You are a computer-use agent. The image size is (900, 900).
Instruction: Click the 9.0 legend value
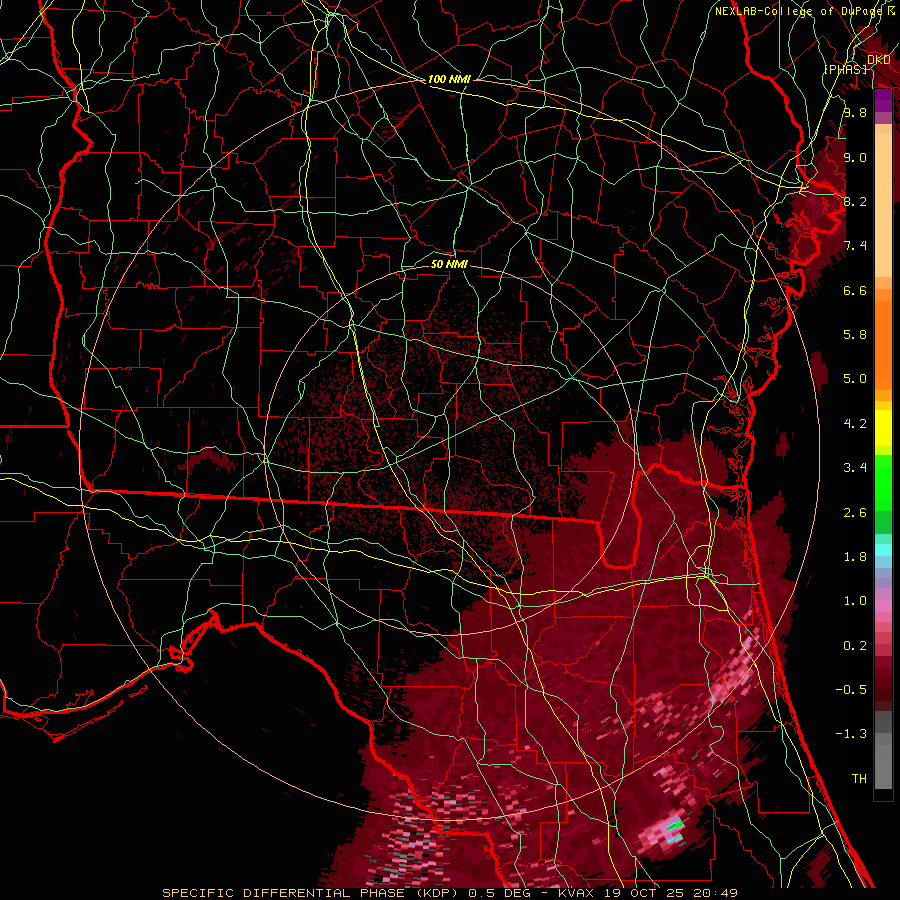click(x=855, y=157)
